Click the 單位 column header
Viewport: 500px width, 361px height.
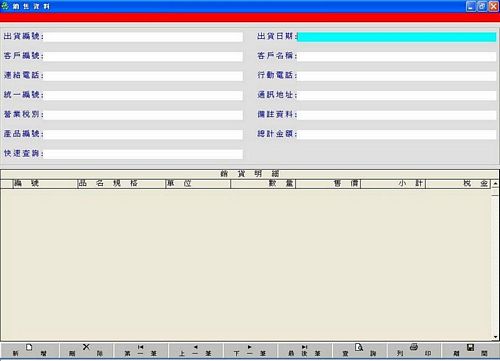click(198, 183)
